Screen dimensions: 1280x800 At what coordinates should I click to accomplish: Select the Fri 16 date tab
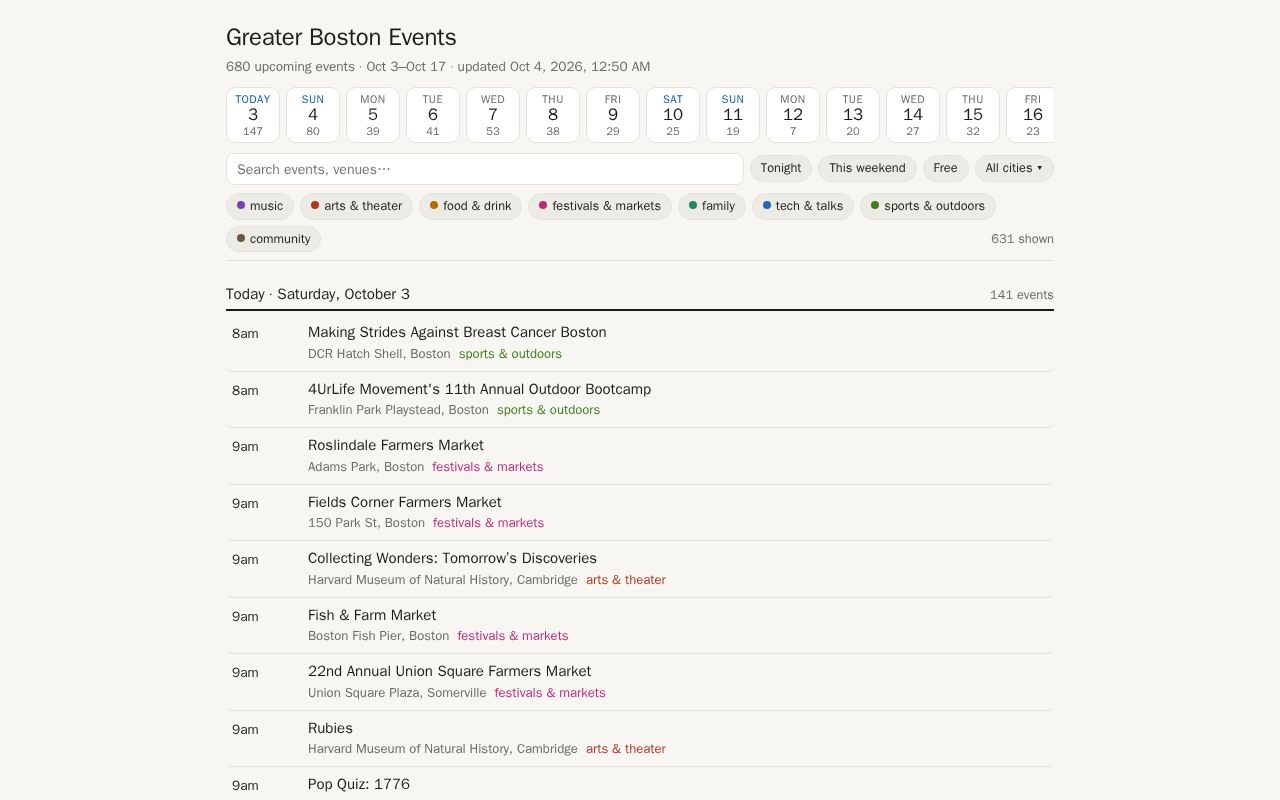[1030, 115]
